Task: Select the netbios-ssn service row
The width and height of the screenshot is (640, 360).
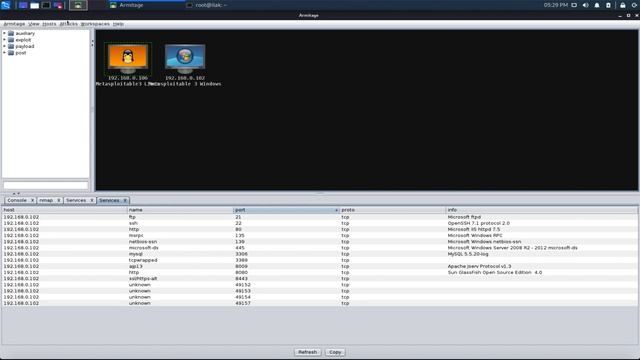Action: [x=319, y=242]
